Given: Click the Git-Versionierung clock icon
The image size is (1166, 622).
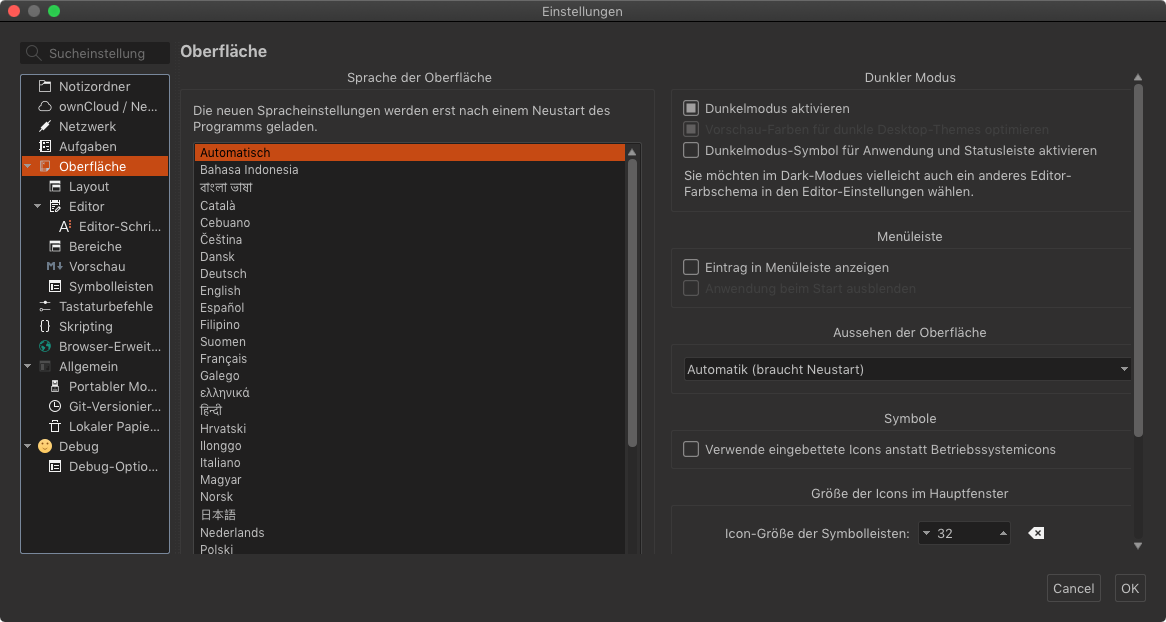Looking at the screenshot, I should 55,407.
